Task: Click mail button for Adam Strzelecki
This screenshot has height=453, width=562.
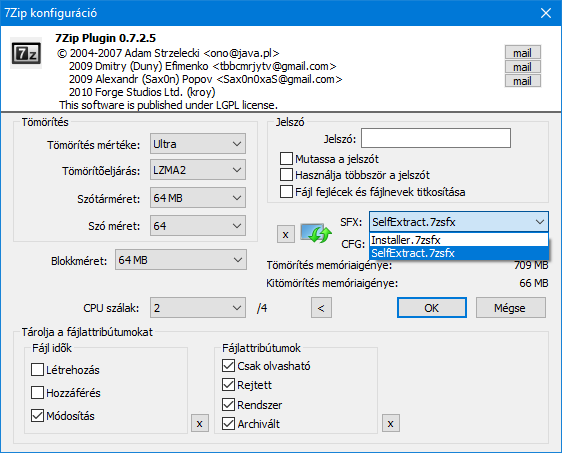Action: 523,53
